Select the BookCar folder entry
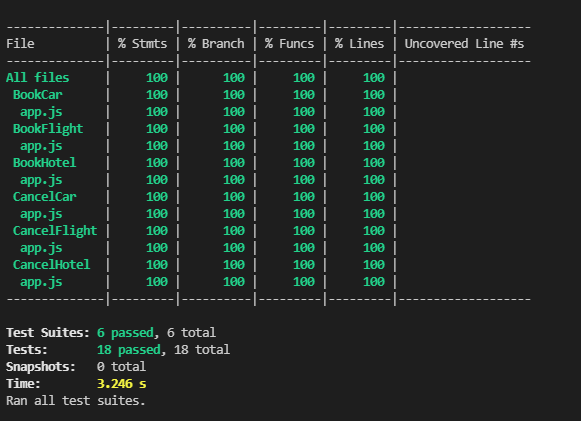The height and width of the screenshot is (421, 581). pos(37,95)
